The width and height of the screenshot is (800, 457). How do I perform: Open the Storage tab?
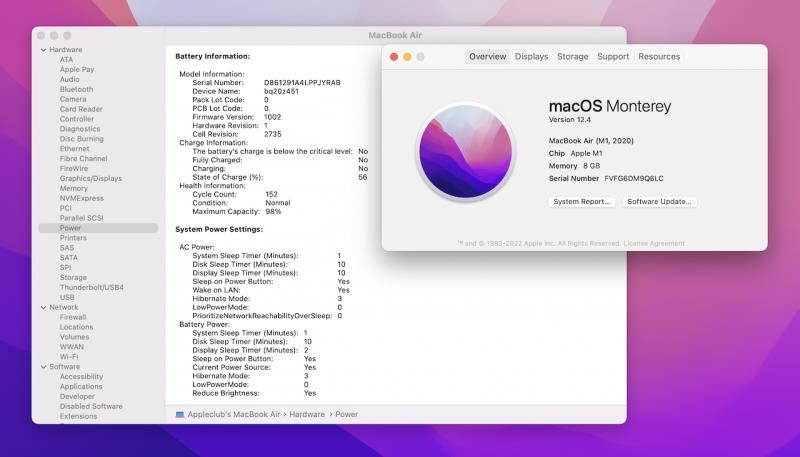[572, 57]
